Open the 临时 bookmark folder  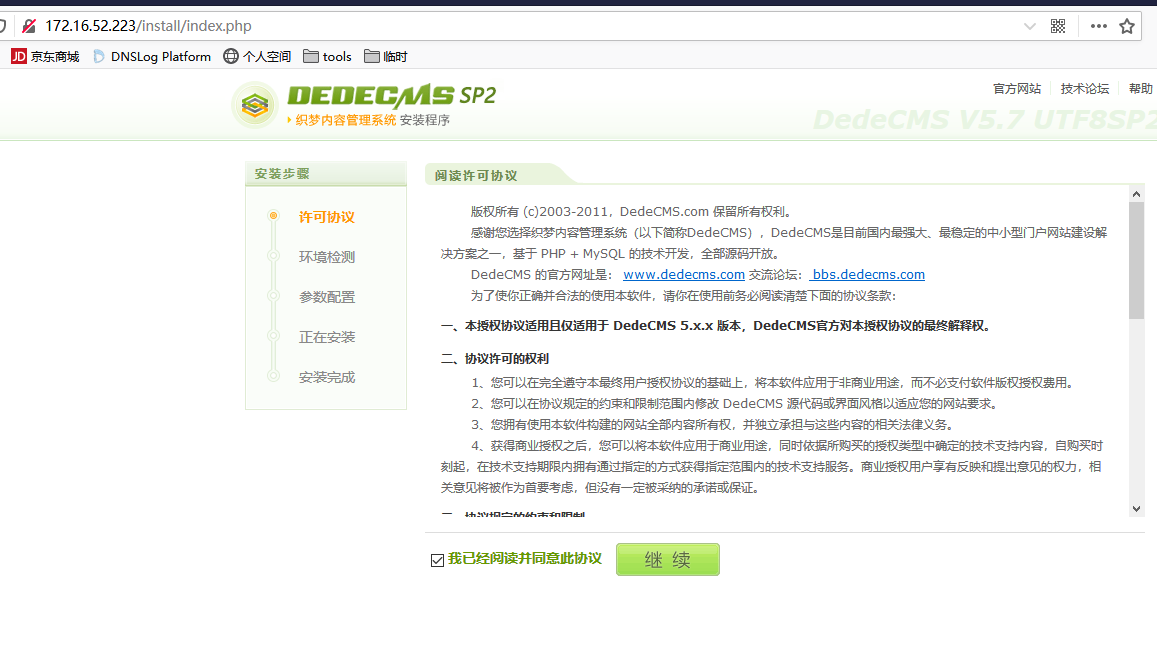(x=385, y=56)
